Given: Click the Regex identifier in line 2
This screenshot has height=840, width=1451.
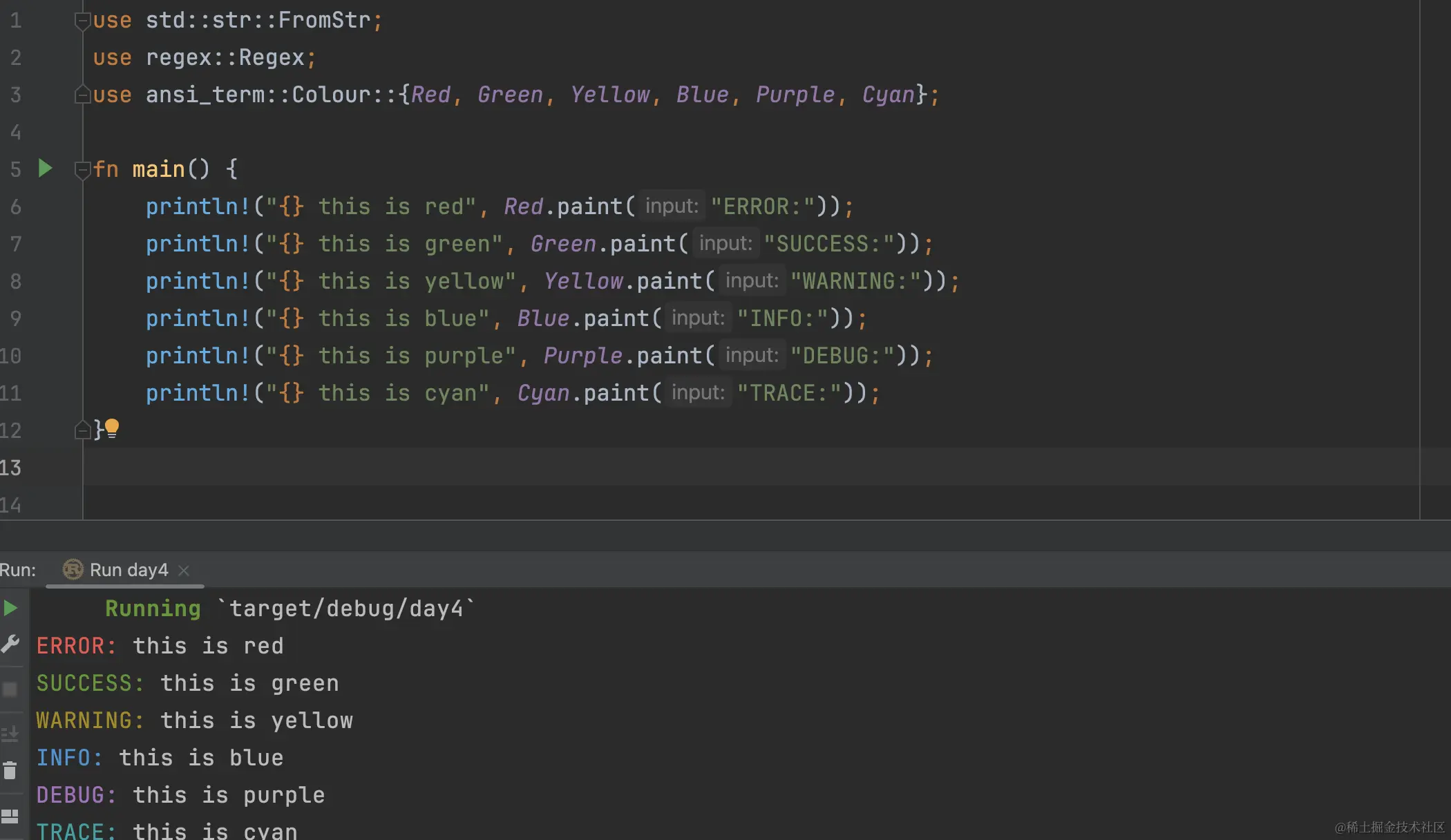Looking at the screenshot, I should click(272, 57).
